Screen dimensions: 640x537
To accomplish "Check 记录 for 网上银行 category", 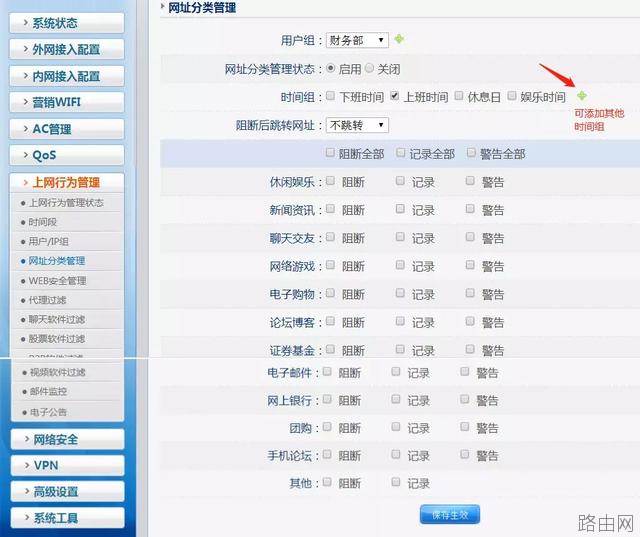I will click(396, 399).
